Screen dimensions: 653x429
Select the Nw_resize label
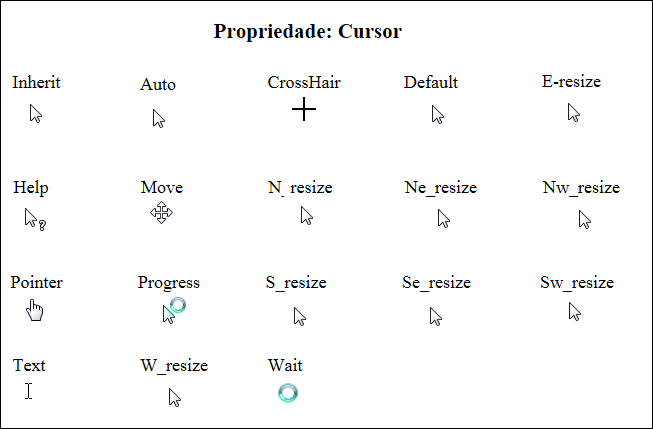[x=581, y=187]
